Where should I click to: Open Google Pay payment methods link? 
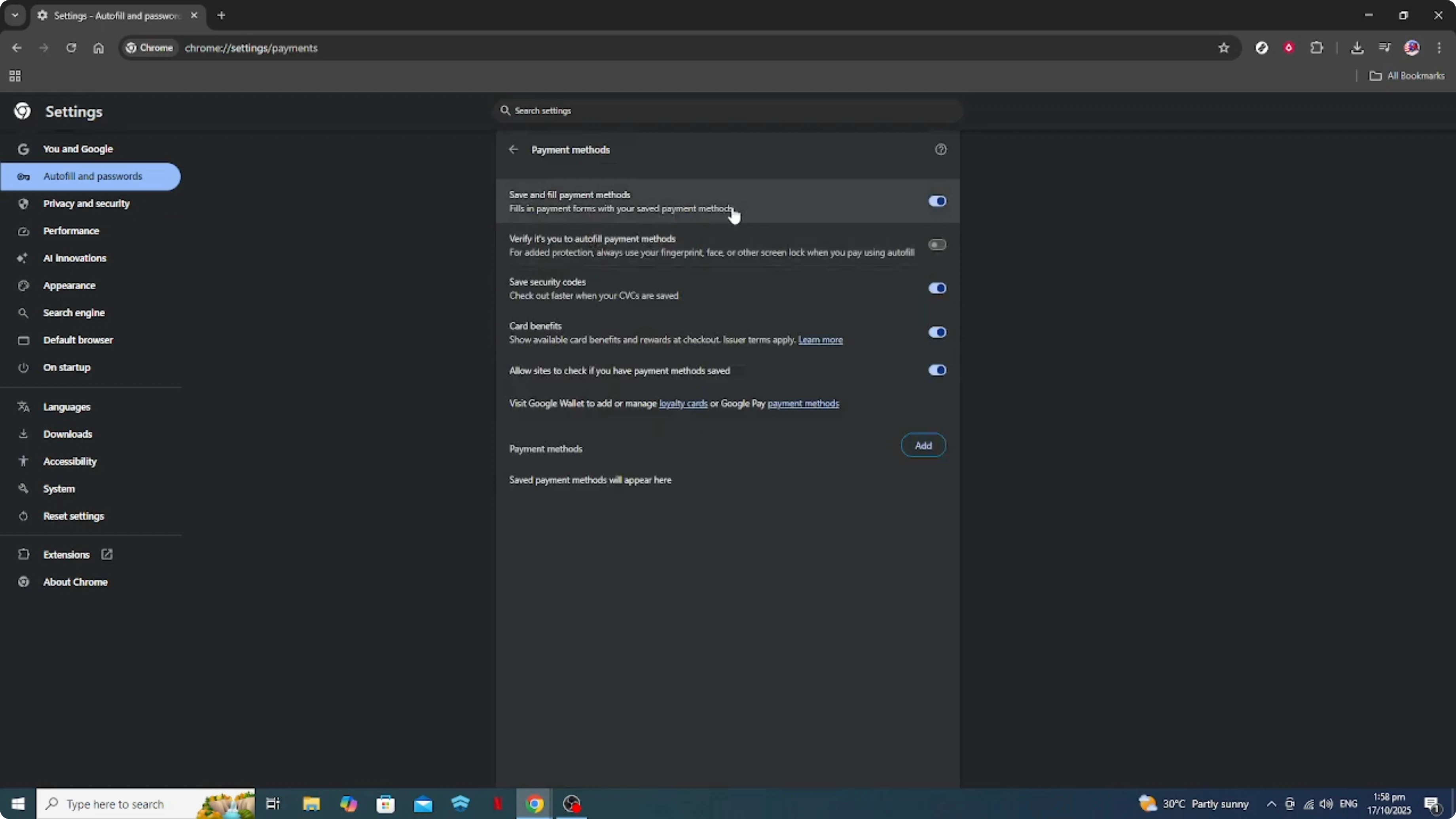point(803,404)
